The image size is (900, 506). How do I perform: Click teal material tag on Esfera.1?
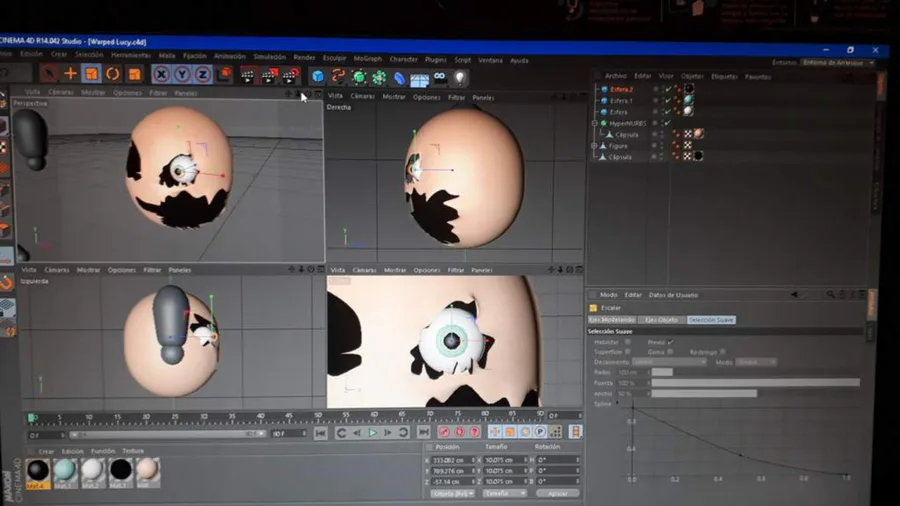tap(688, 100)
